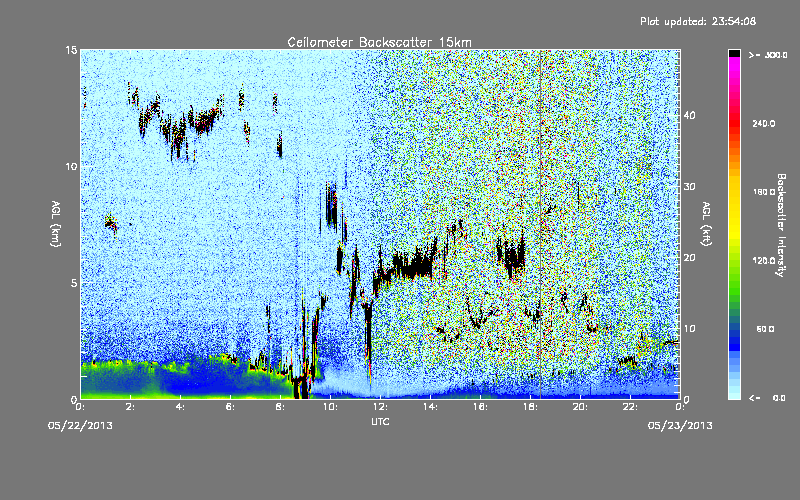Click the left-axis "AGL (km)" label

56,223
